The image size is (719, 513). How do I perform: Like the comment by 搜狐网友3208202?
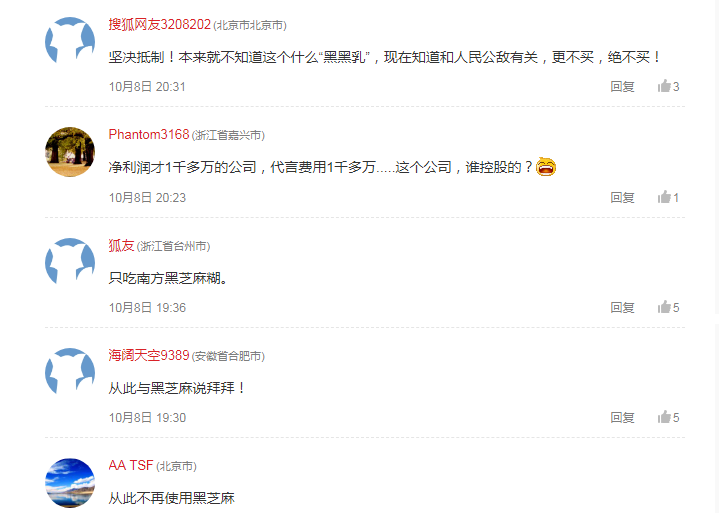tap(668, 86)
